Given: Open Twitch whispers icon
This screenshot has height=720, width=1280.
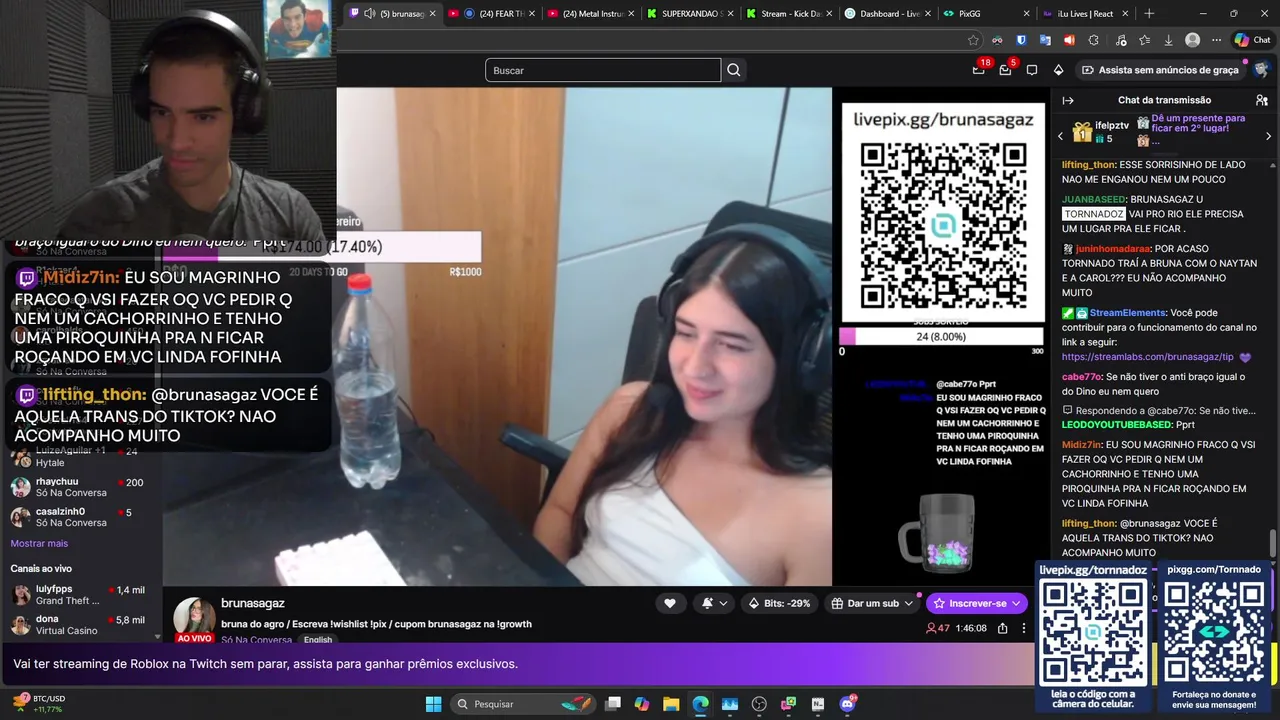Looking at the screenshot, I should (1032, 70).
